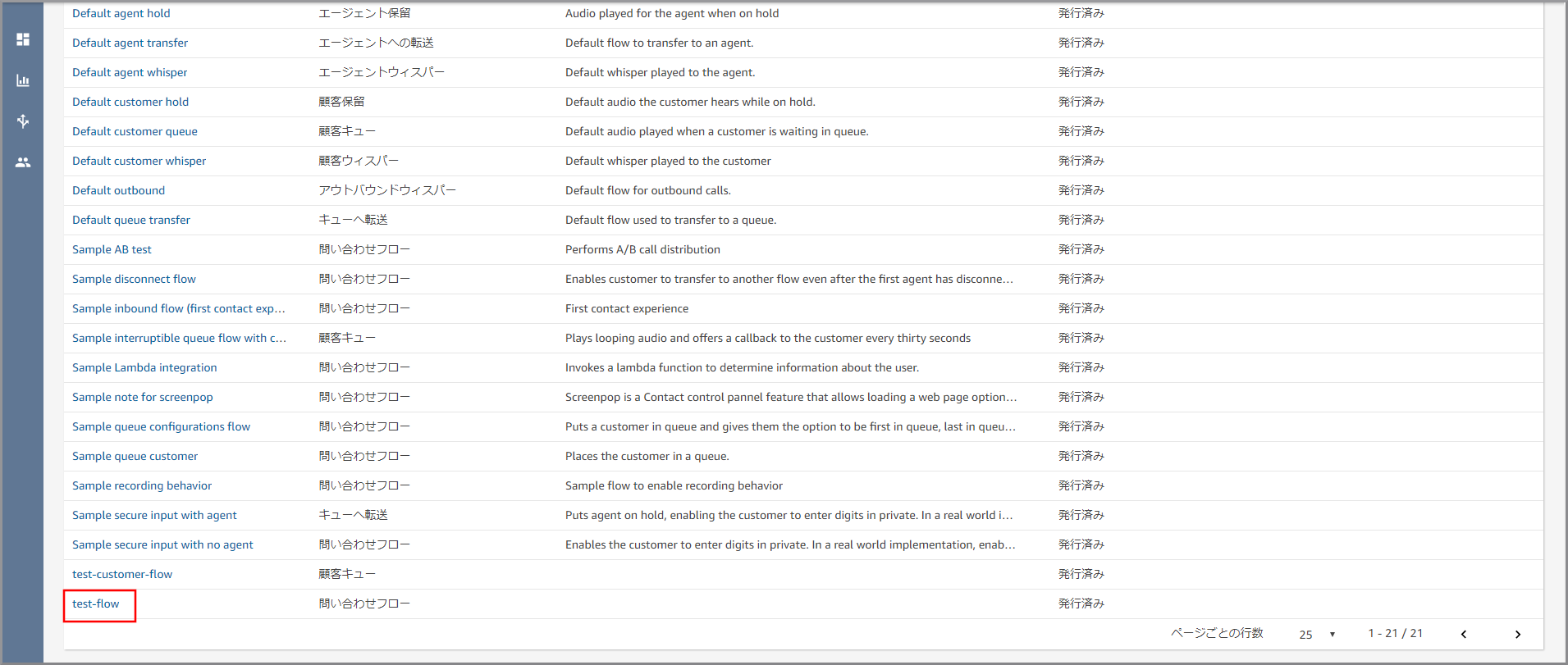Open the metrics bar chart icon
Screen dimensions: 1568x665
23,80
